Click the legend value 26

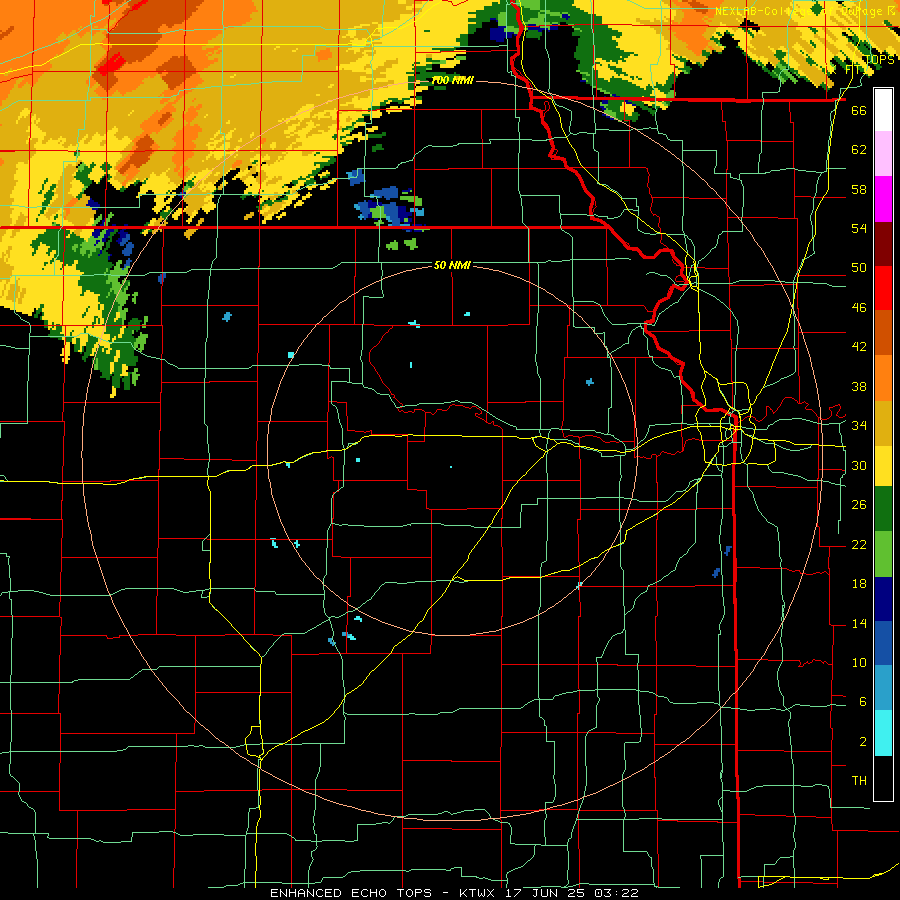click(x=859, y=505)
